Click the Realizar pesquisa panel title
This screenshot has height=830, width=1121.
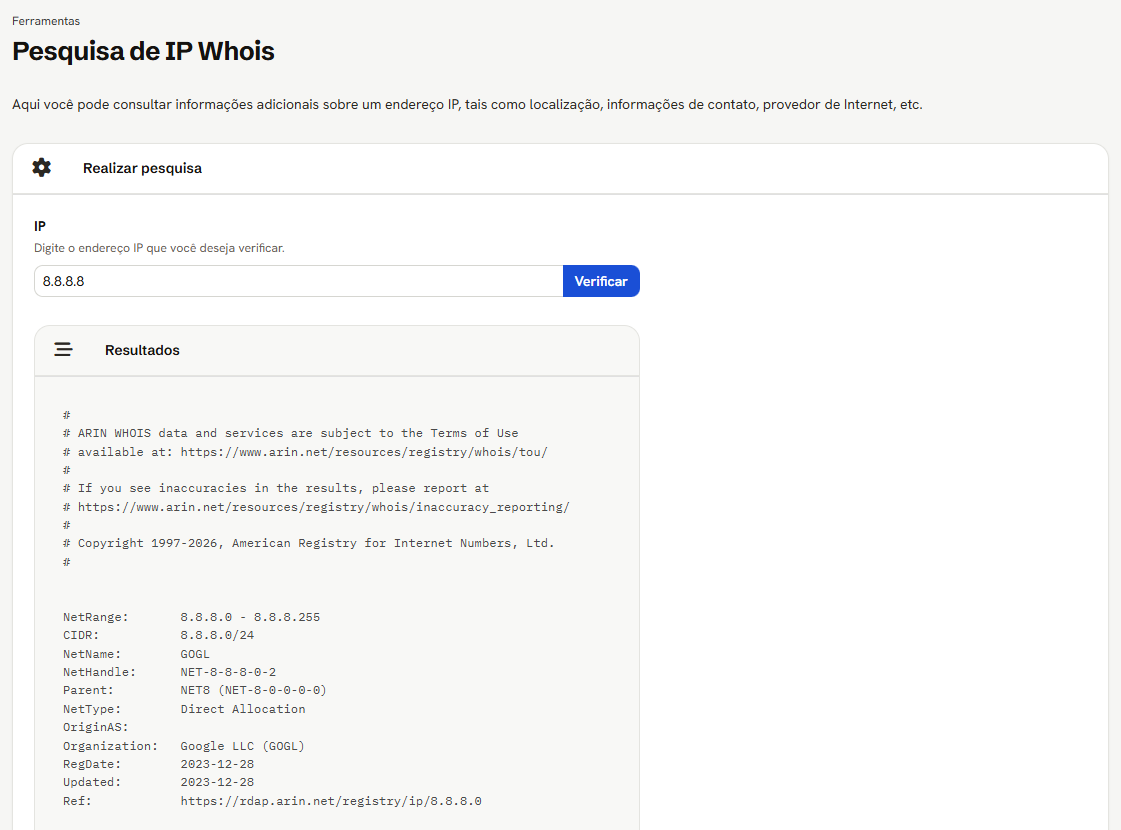[142, 168]
